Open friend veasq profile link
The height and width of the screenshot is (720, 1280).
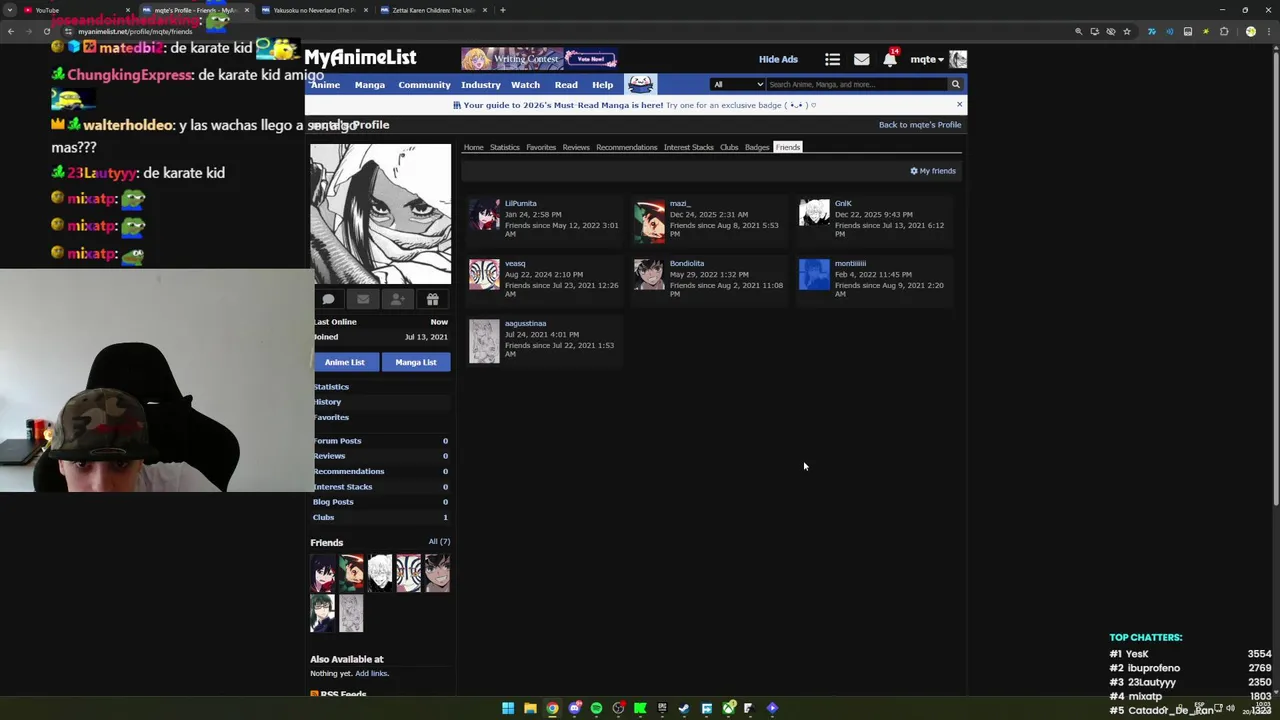[515, 263]
